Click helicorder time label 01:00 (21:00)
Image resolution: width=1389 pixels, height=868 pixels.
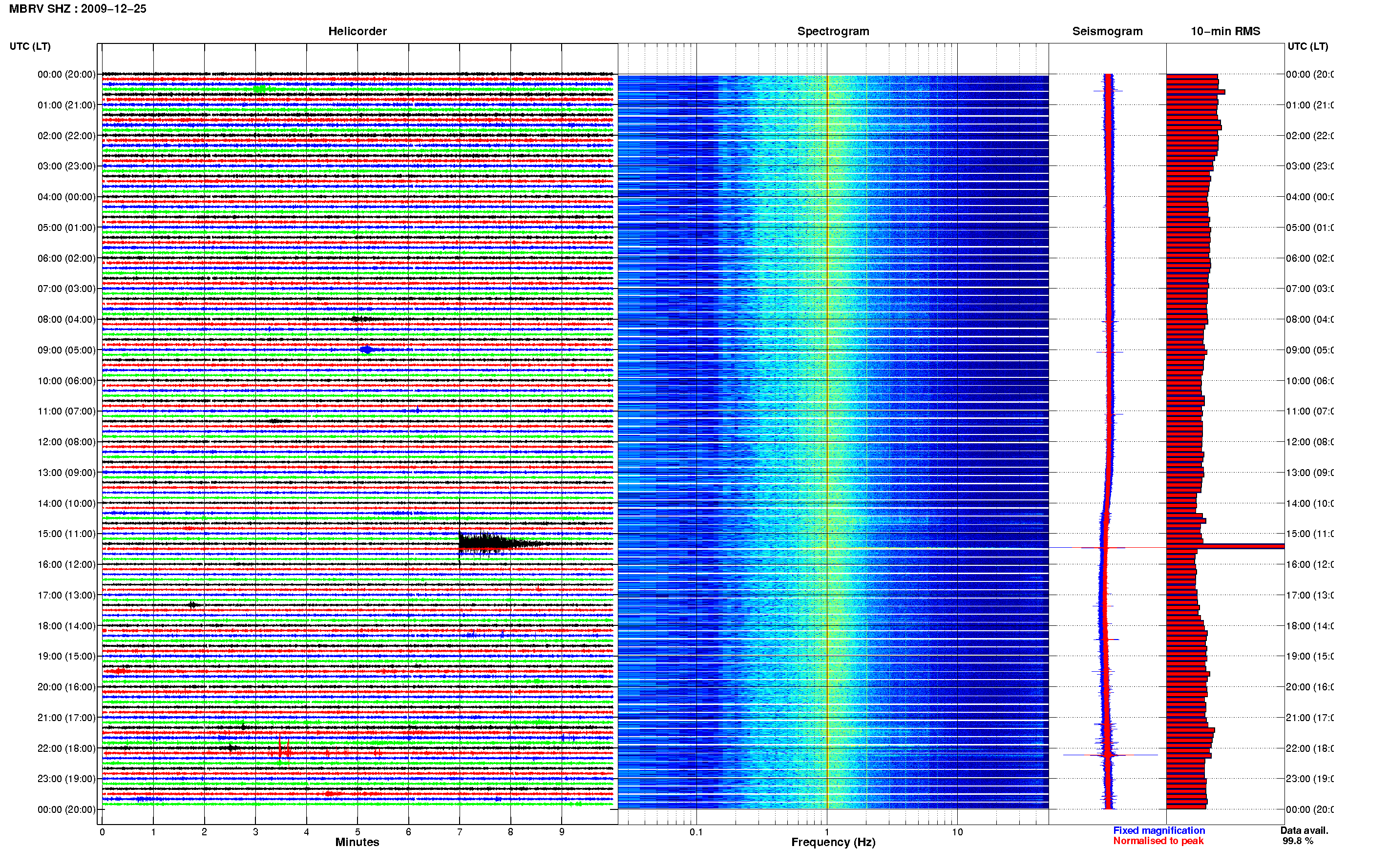pos(66,105)
